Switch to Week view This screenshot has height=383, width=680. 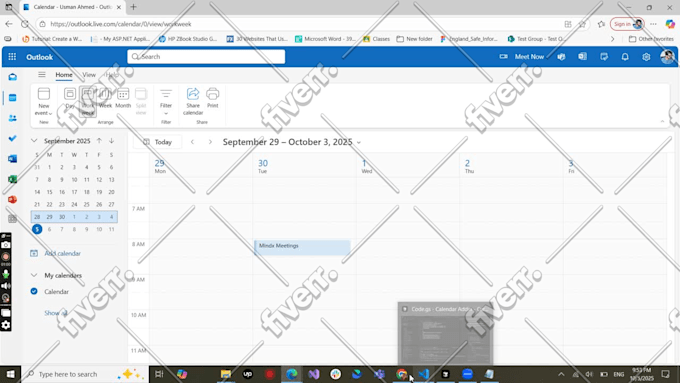(105, 98)
